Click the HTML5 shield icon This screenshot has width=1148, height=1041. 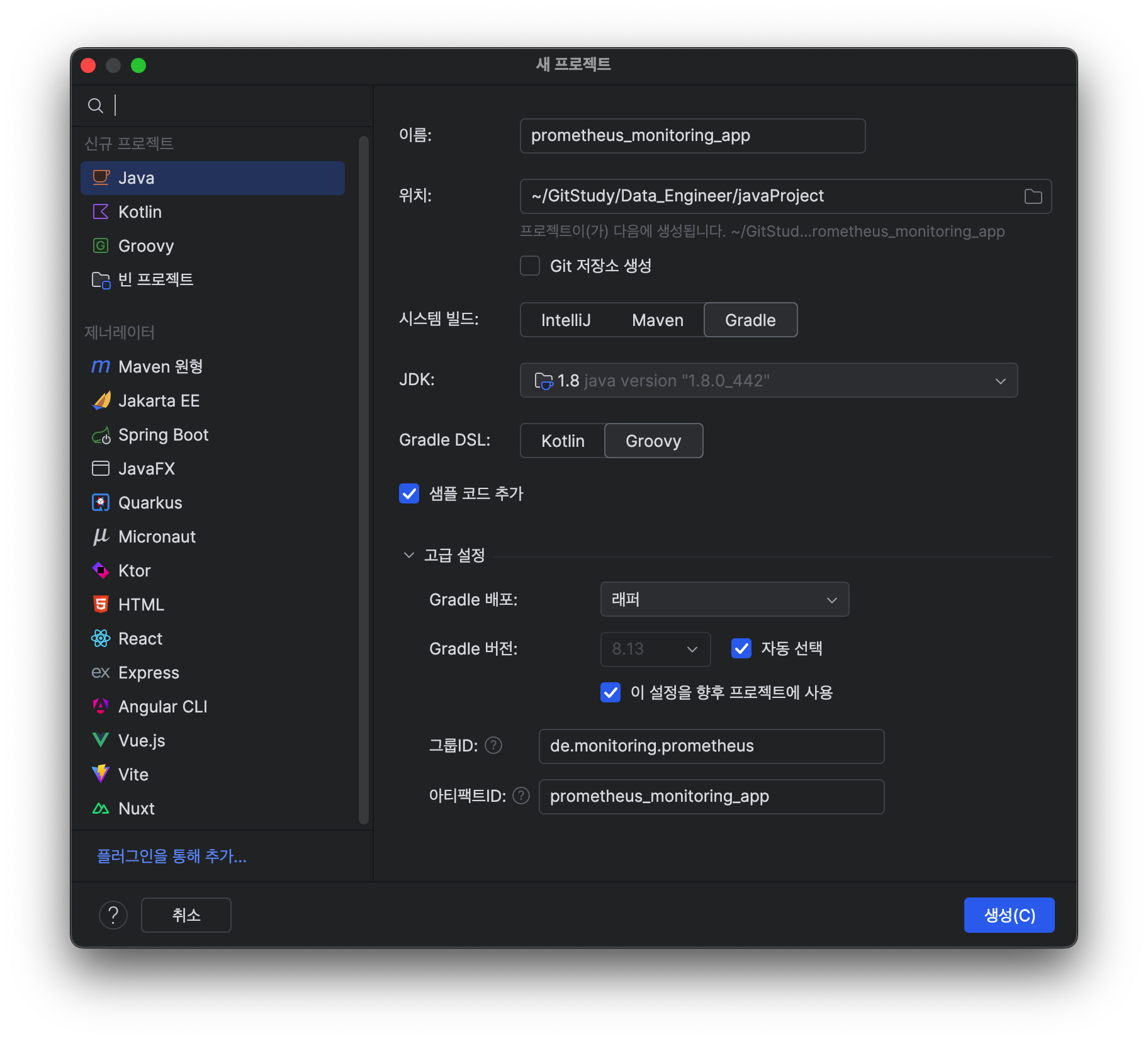click(101, 604)
